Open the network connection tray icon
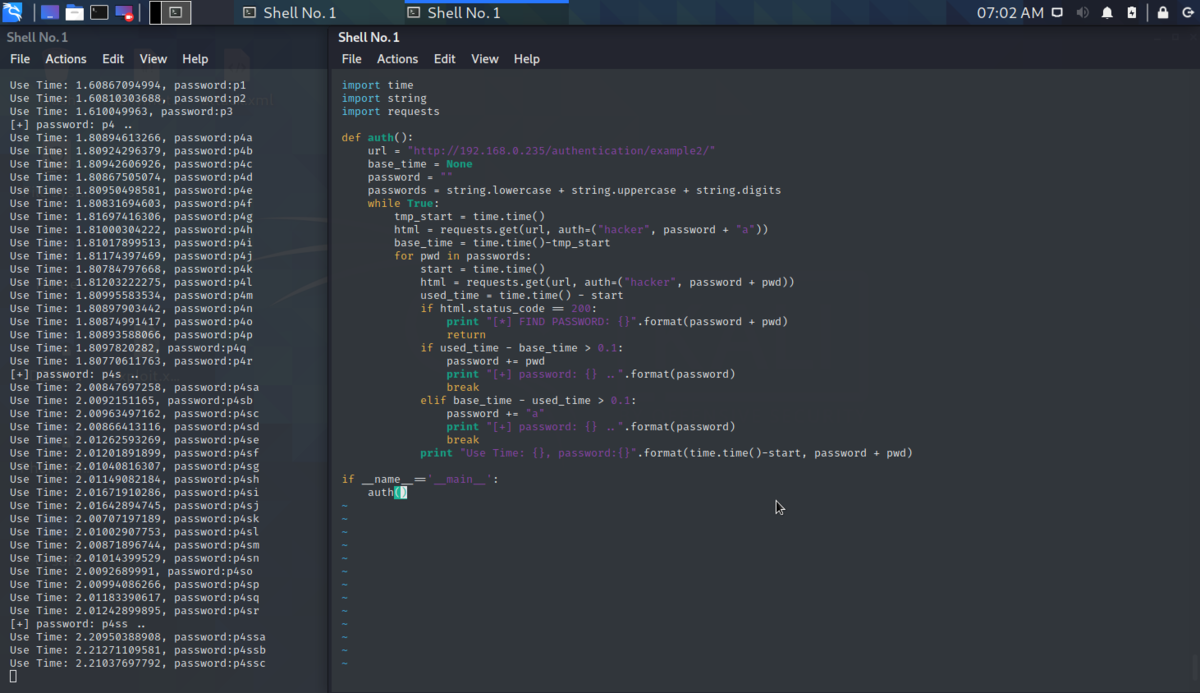 pyautogui.click(x=1058, y=13)
